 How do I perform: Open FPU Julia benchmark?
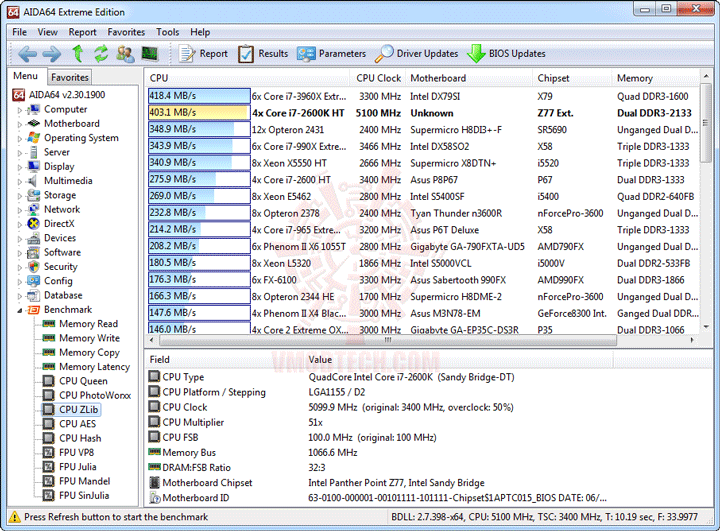[78, 467]
